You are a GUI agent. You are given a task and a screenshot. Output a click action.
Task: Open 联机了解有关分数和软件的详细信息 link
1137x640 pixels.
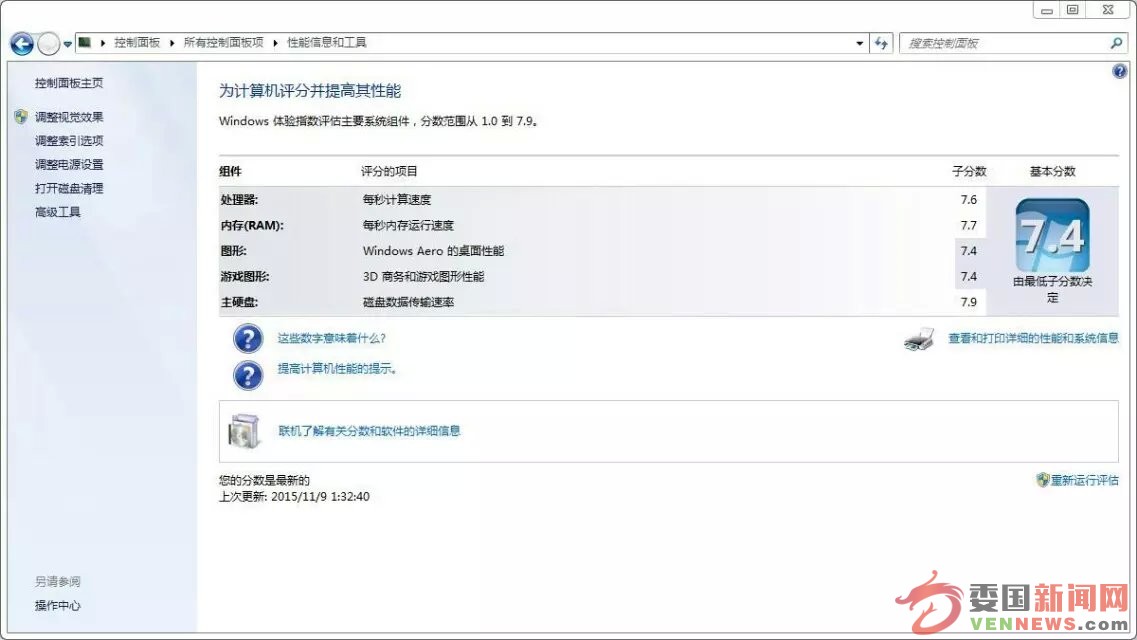[369, 431]
